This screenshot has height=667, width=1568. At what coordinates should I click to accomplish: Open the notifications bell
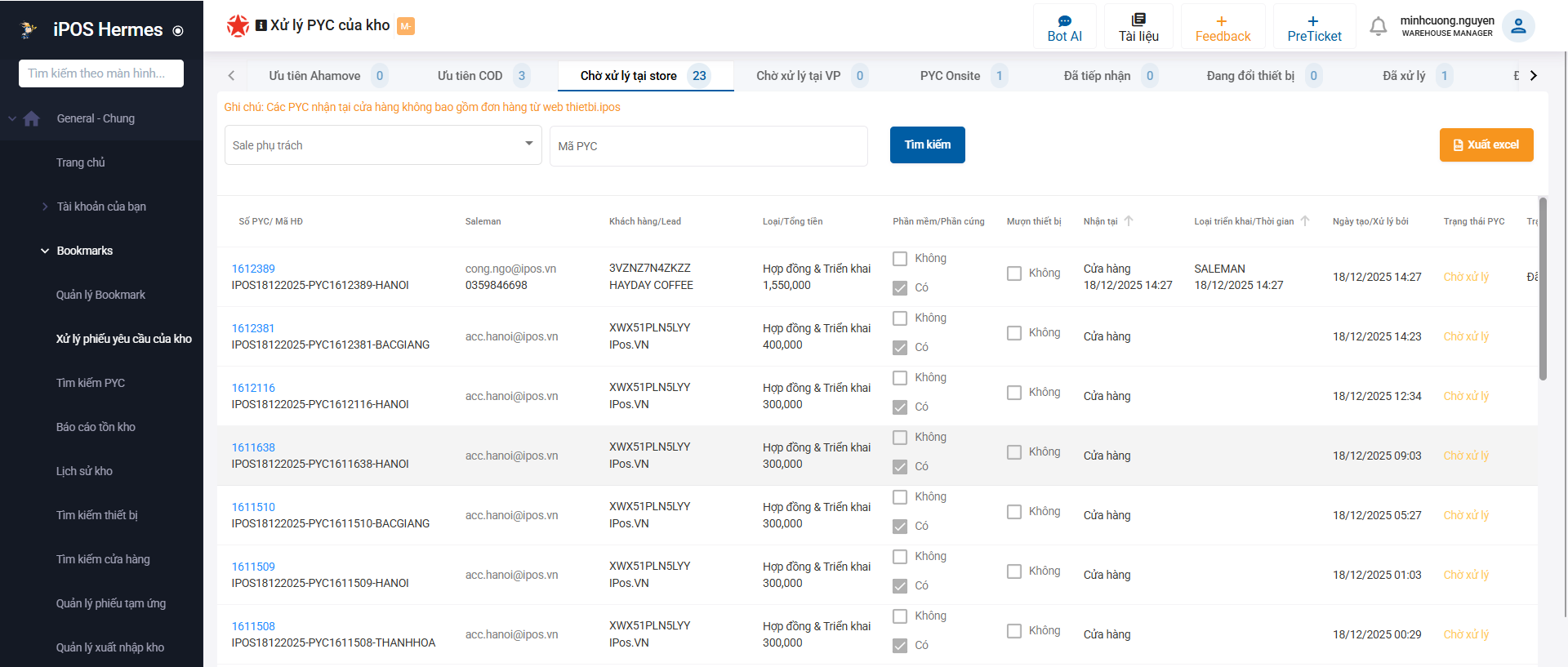(1379, 26)
